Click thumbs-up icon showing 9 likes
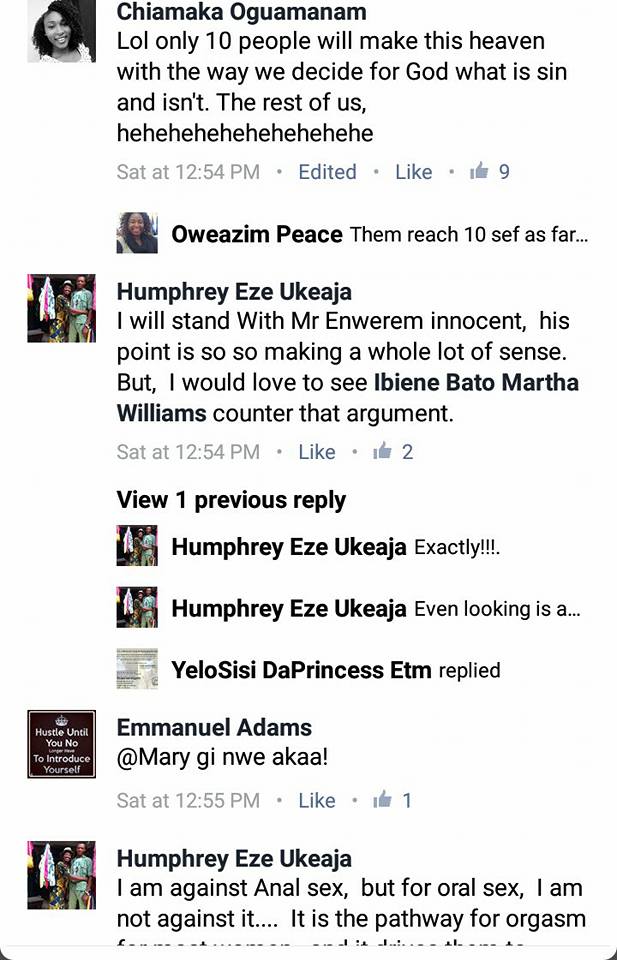The width and height of the screenshot is (617, 960). (479, 171)
